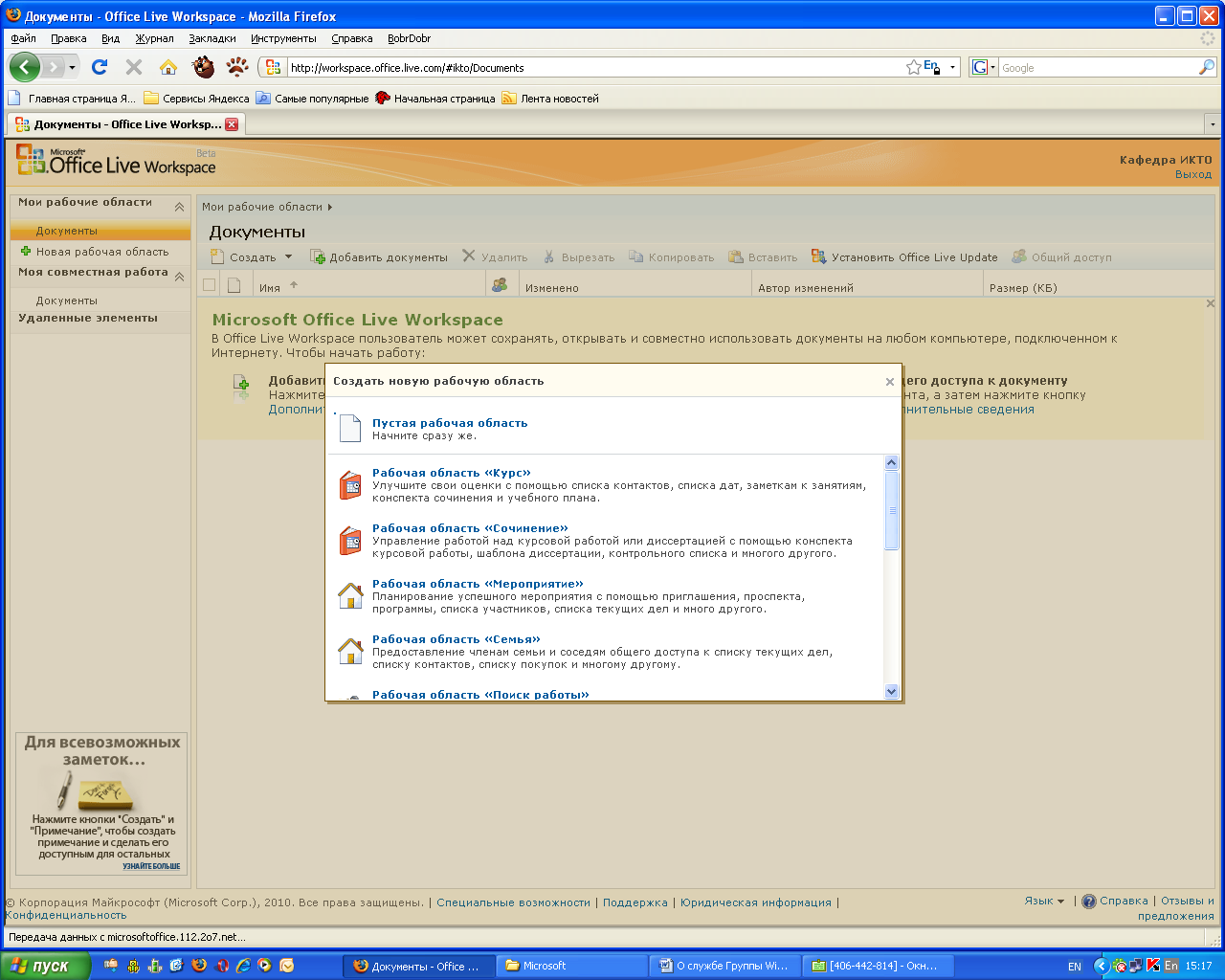Click the Копировать toolbar button
The width and height of the screenshot is (1225, 980).
(x=672, y=256)
